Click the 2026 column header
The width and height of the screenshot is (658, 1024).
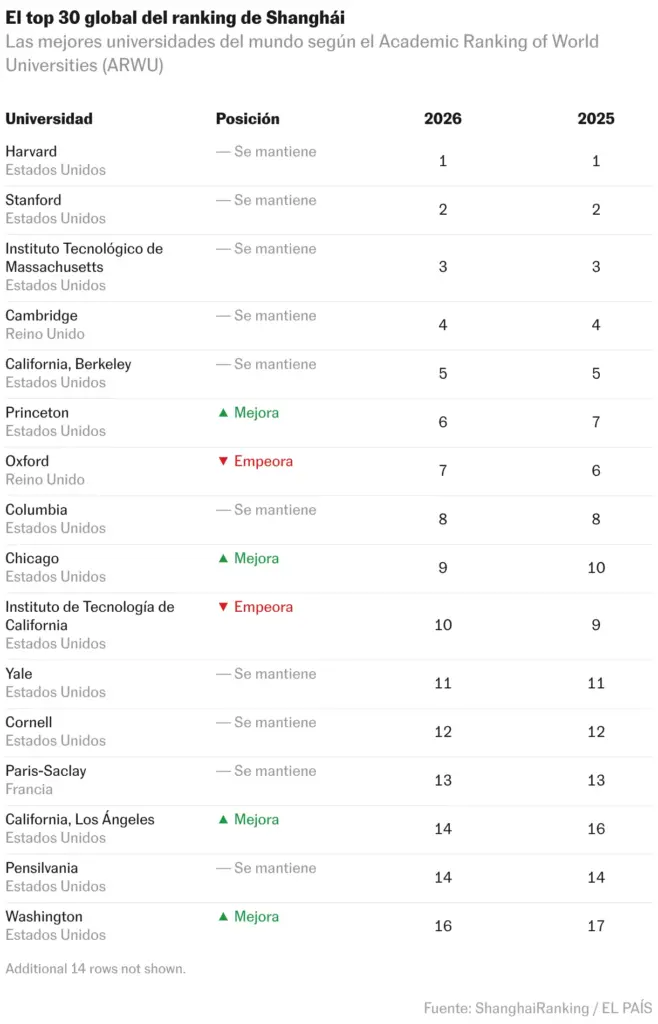(x=443, y=119)
